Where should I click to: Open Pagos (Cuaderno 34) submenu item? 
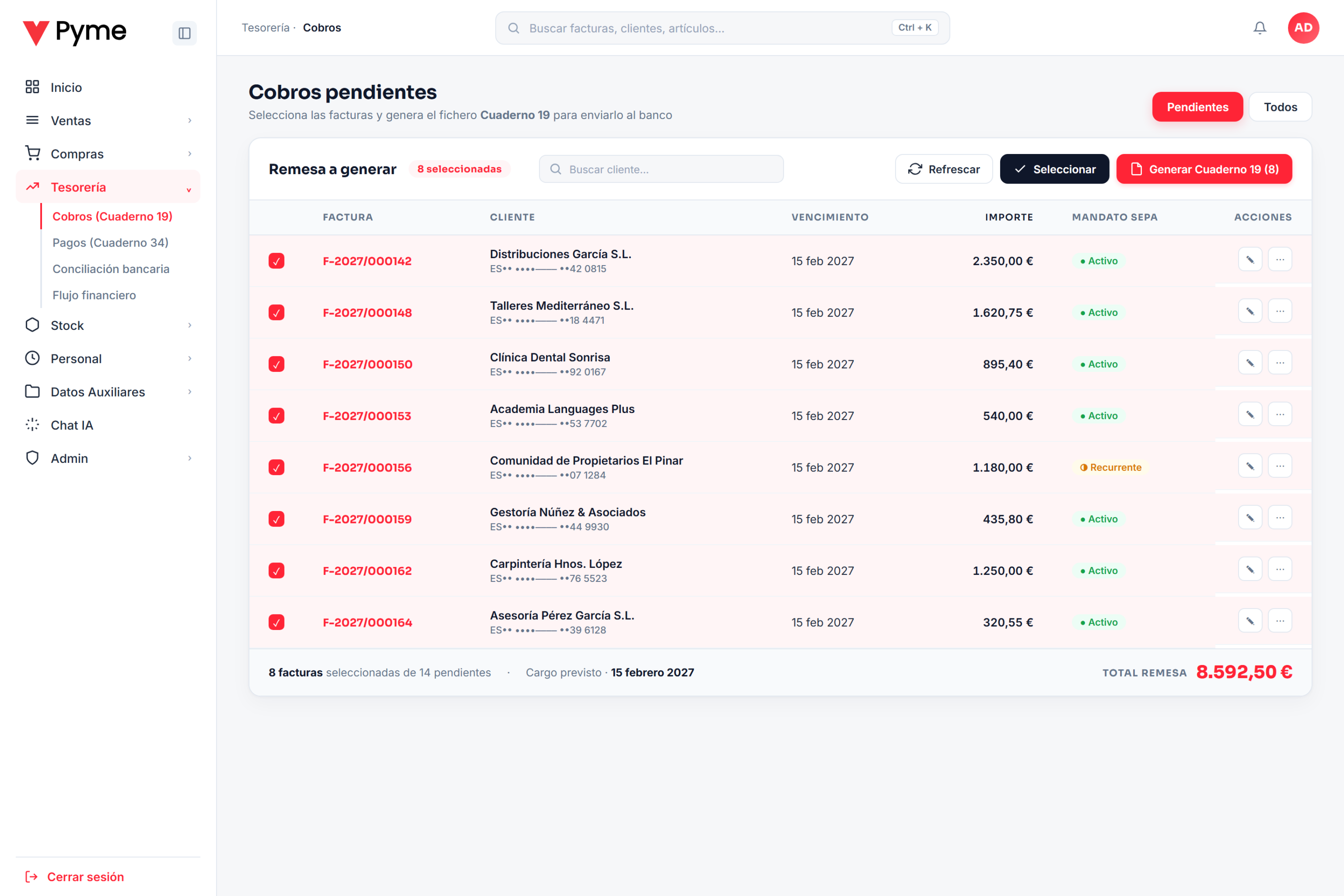(110, 243)
